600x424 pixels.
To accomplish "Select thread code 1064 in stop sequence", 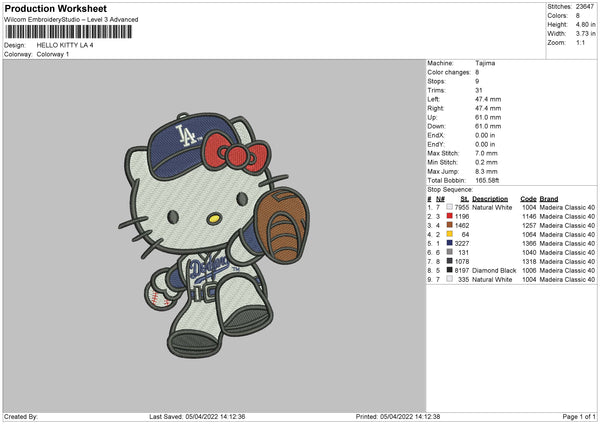I will (529, 235).
